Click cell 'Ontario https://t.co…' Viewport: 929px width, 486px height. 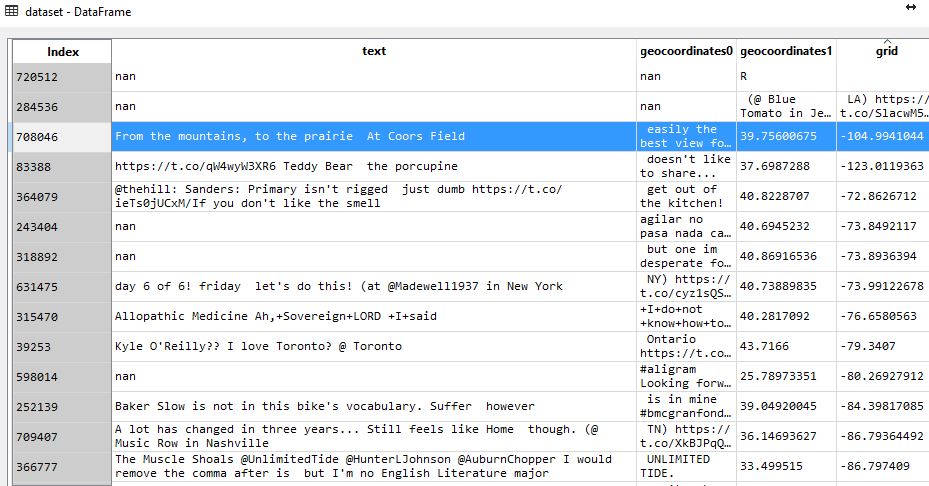(x=686, y=346)
